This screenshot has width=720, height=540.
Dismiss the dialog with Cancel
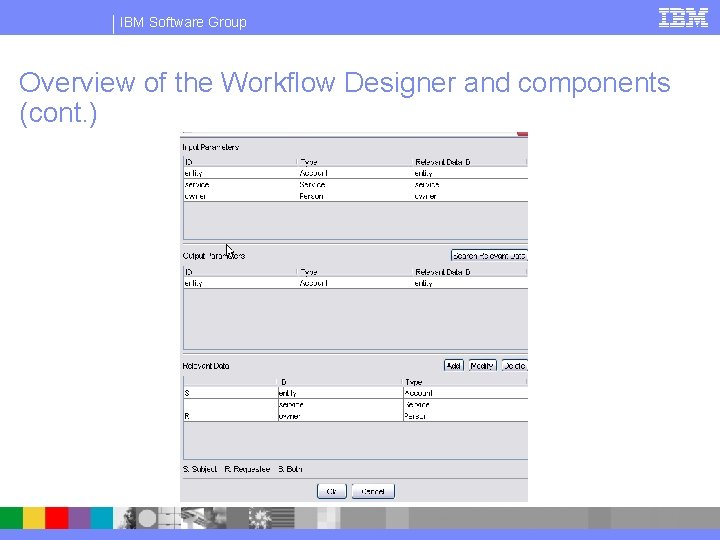pos(373,491)
